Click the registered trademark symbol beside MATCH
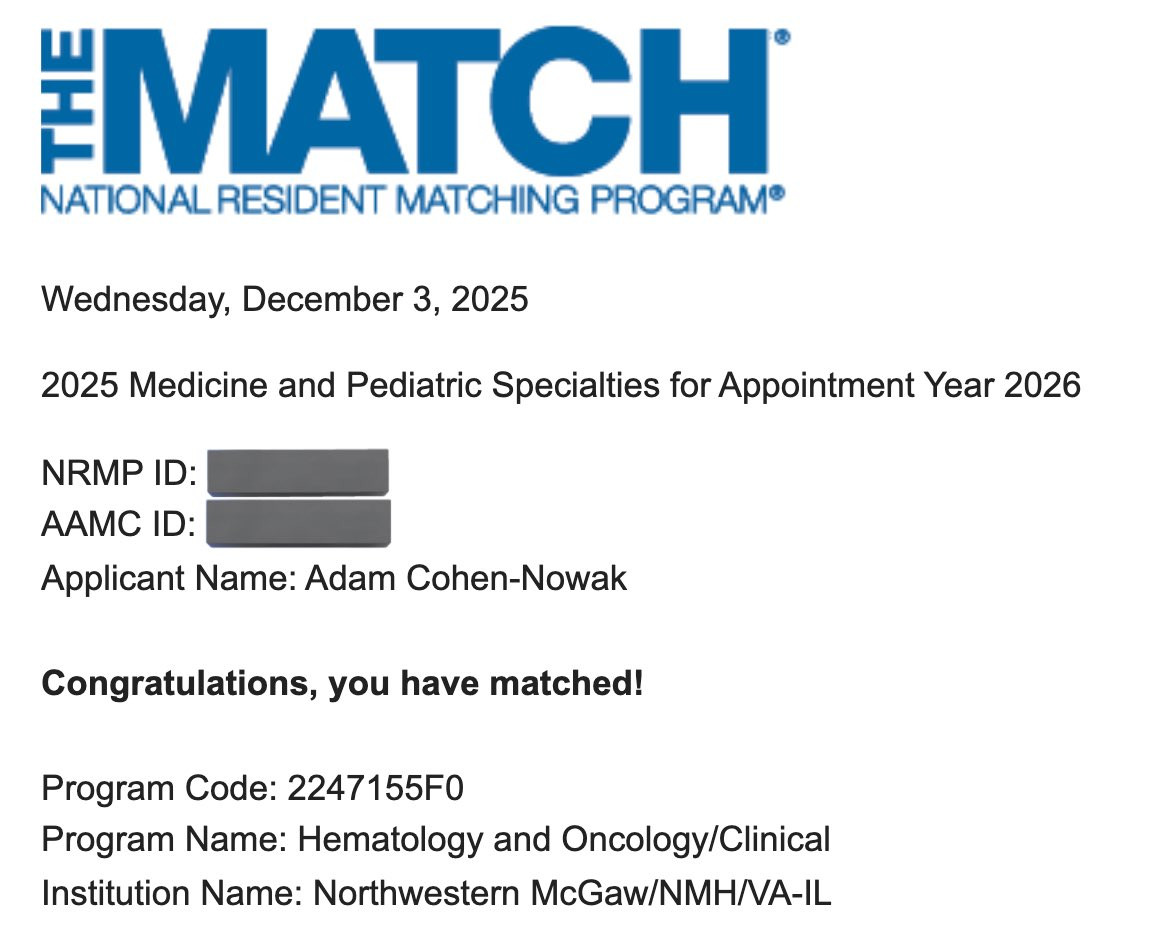Viewport: 1162px width, 948px height. click(782, 37)
